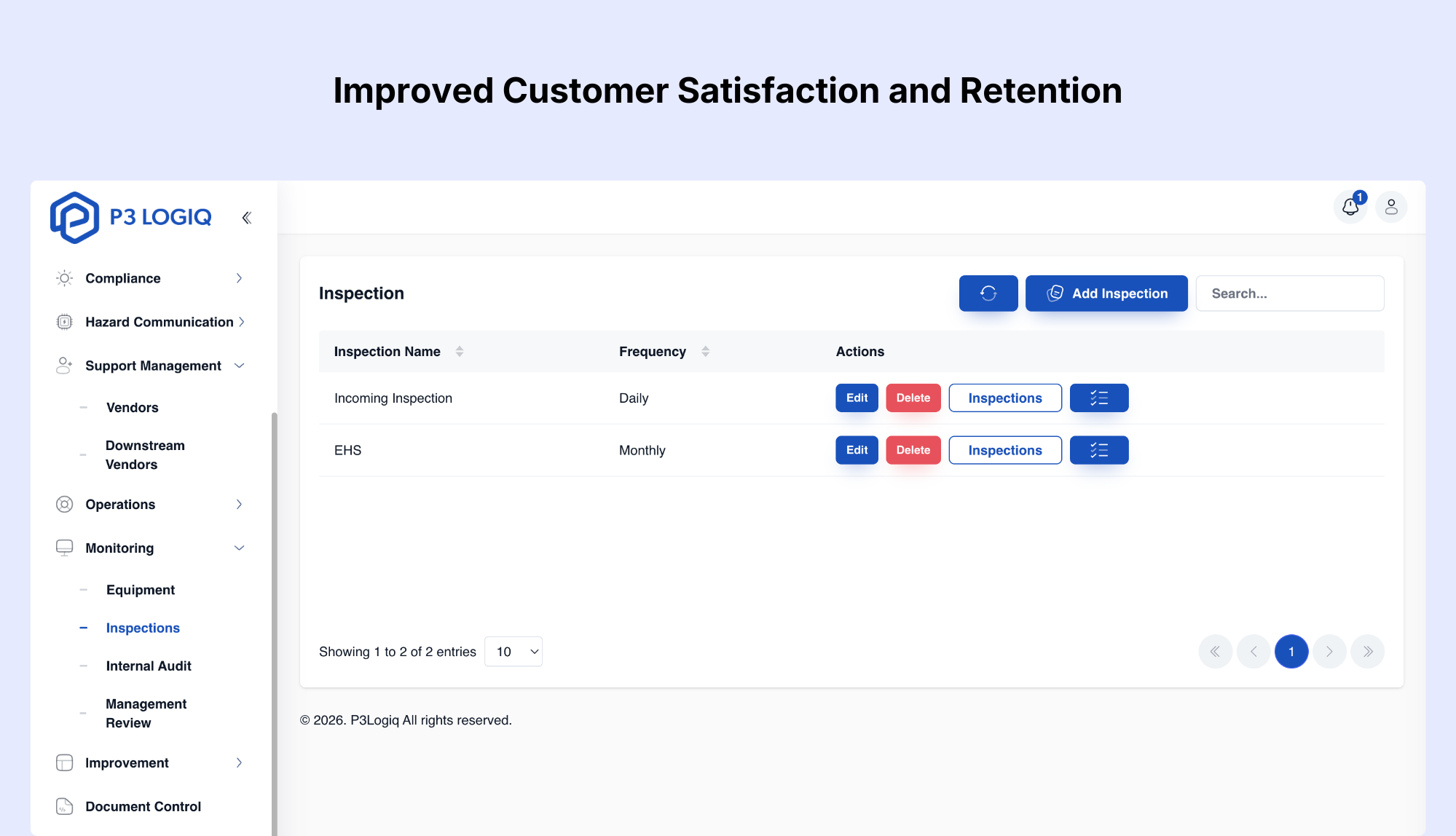Screen dimensions: 1456x836
Task: Open checklist icon for EHS row
Action: pyautogui.click(x=1099, y=451)
